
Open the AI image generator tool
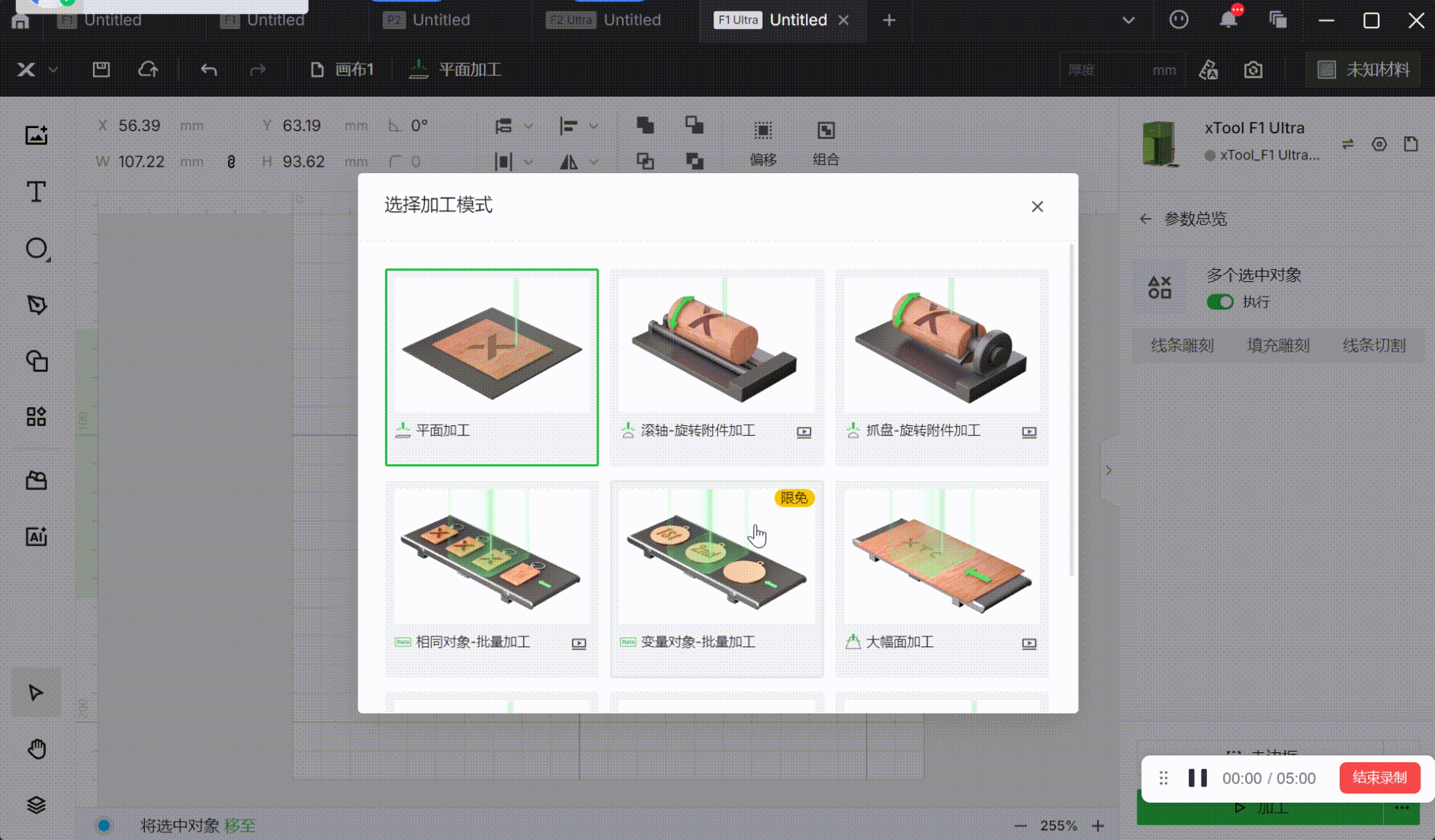click(x=36, y=537)
